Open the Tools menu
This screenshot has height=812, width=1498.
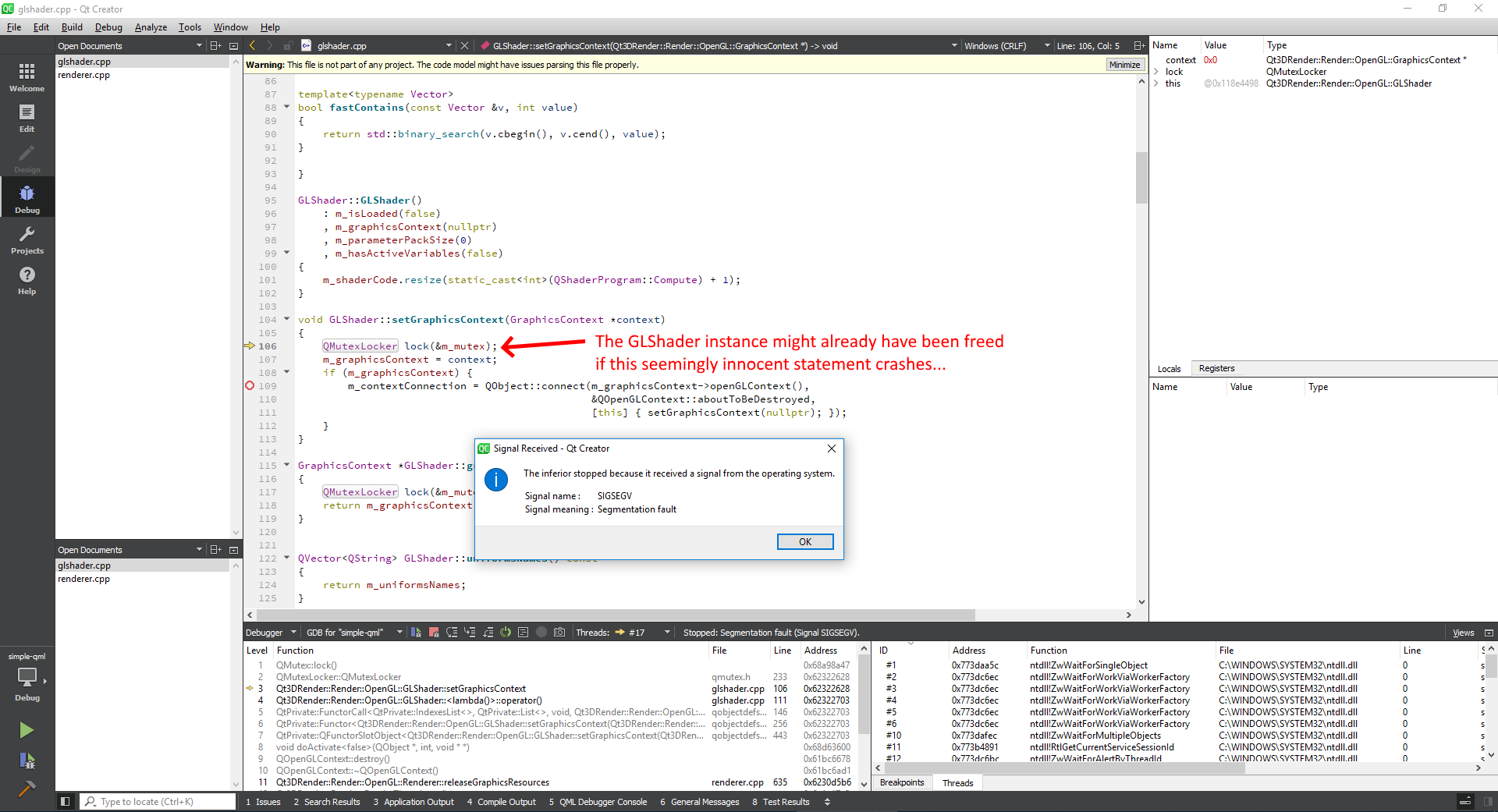[190, 27]
